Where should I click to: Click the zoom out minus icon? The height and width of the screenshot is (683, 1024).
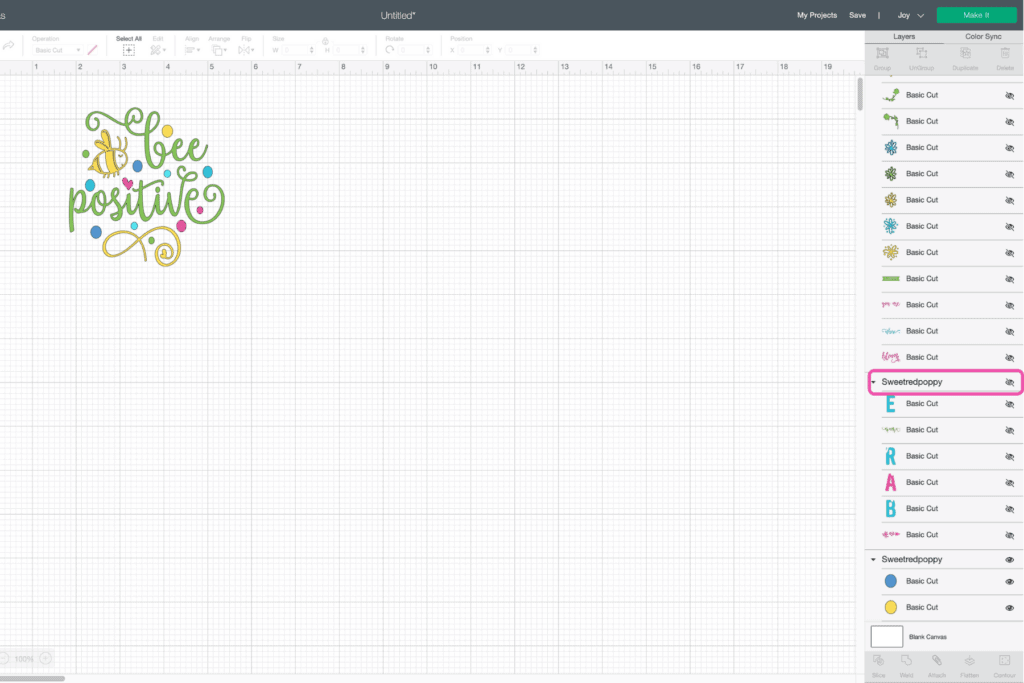click(3, 658)
